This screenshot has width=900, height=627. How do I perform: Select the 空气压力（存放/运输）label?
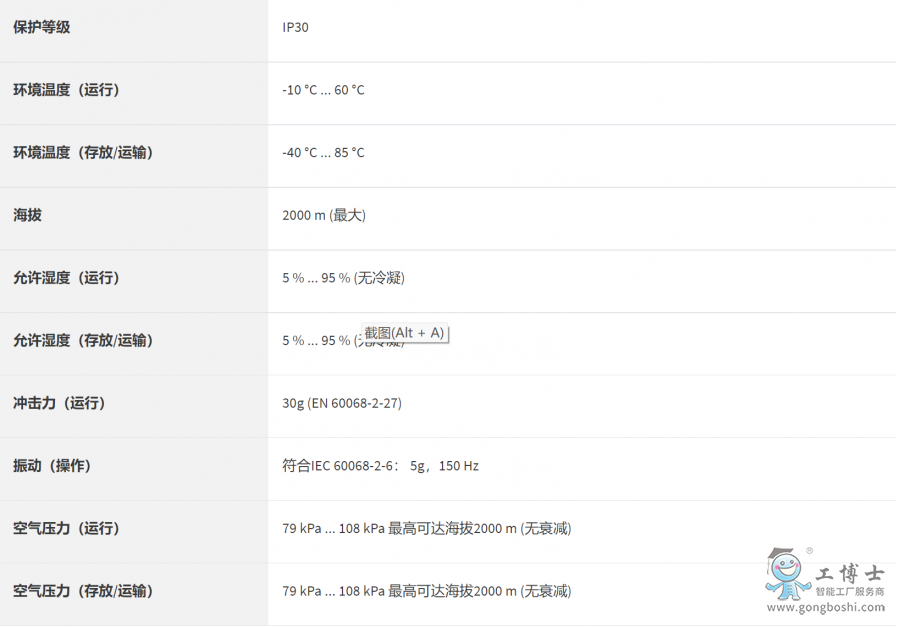click(83, 591)
